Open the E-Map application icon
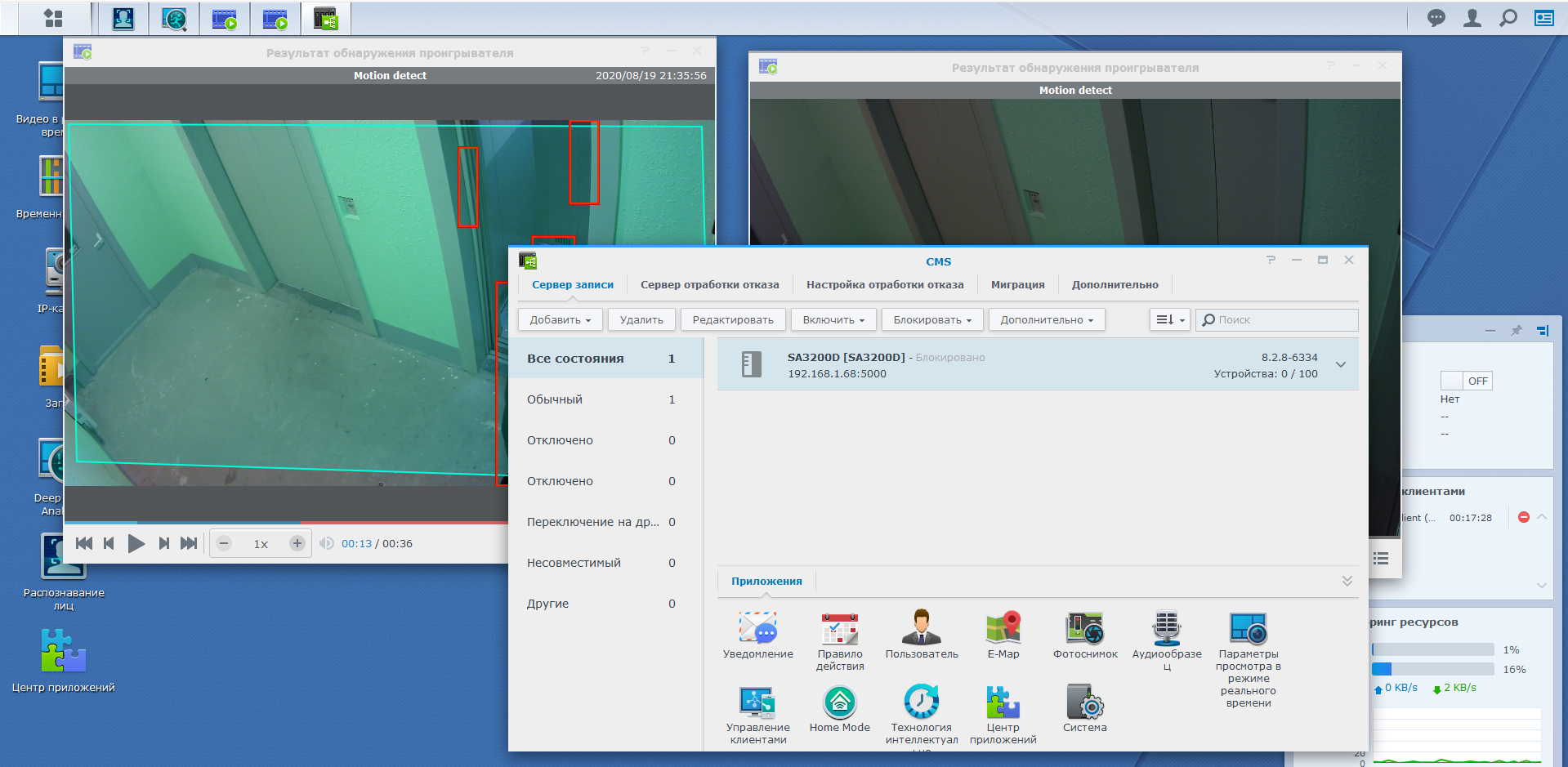This screenshot has width=1568, height=767. tap(1003, 630)
